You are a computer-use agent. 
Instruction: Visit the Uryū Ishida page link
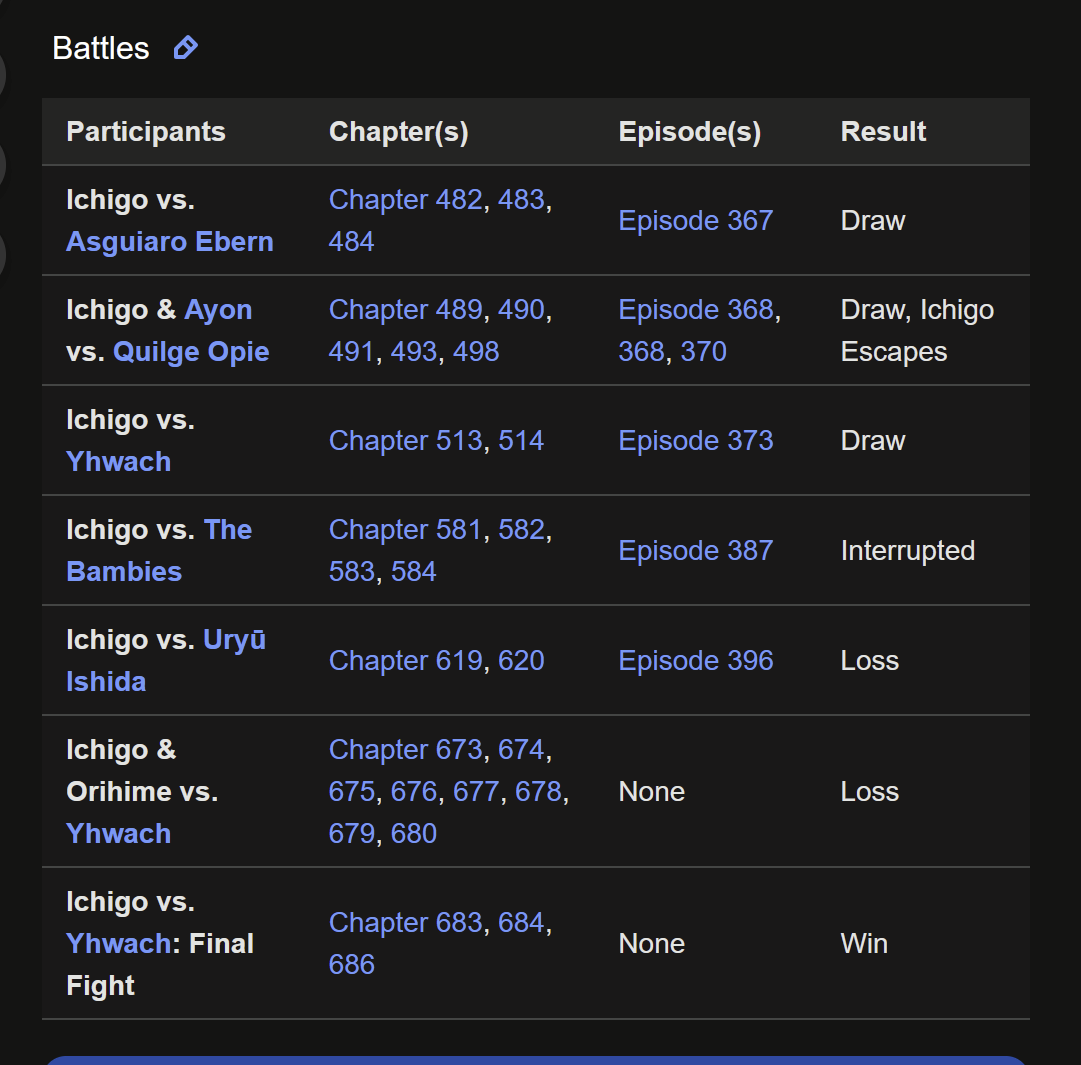tap(166, 661)
